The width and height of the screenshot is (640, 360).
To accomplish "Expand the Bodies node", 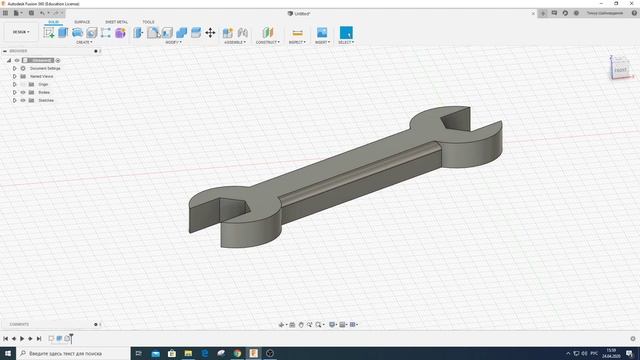I will point(15,92).
